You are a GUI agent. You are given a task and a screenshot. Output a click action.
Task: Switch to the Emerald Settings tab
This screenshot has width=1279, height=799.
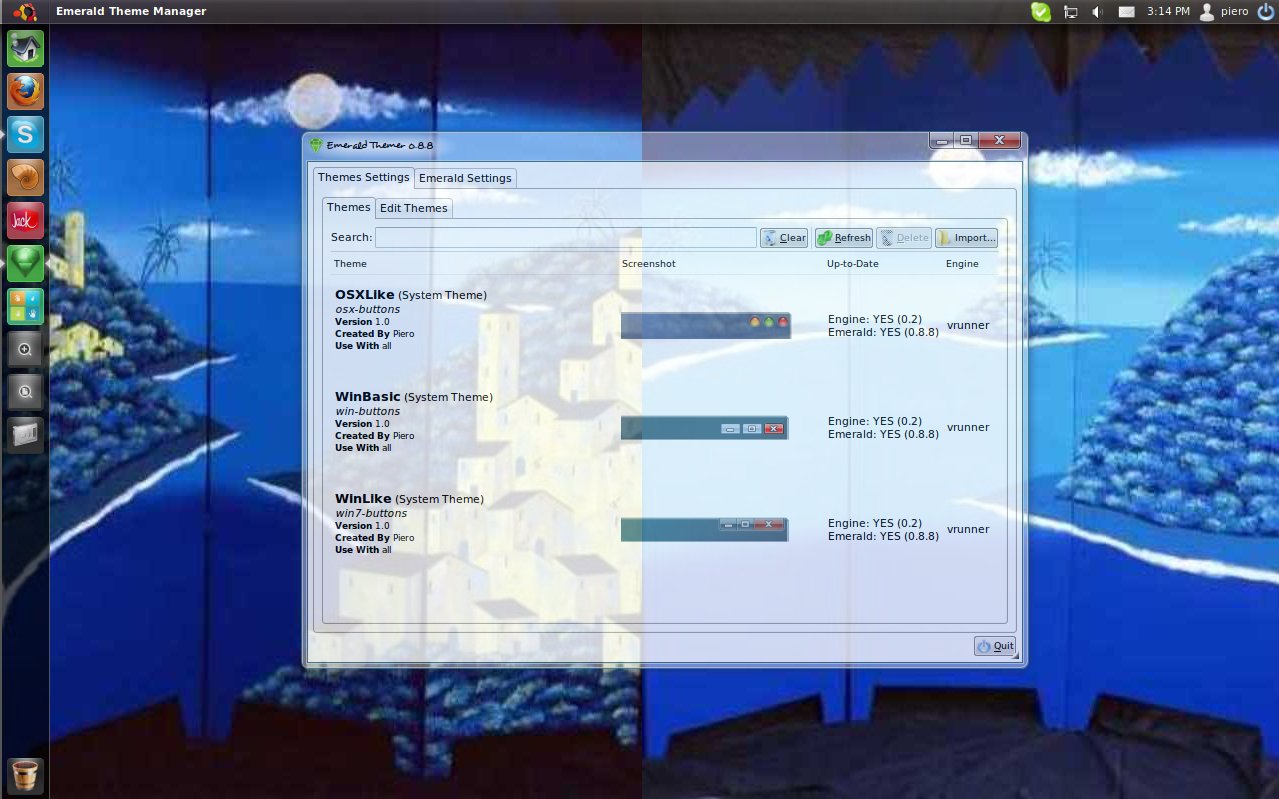coord(465,178)
